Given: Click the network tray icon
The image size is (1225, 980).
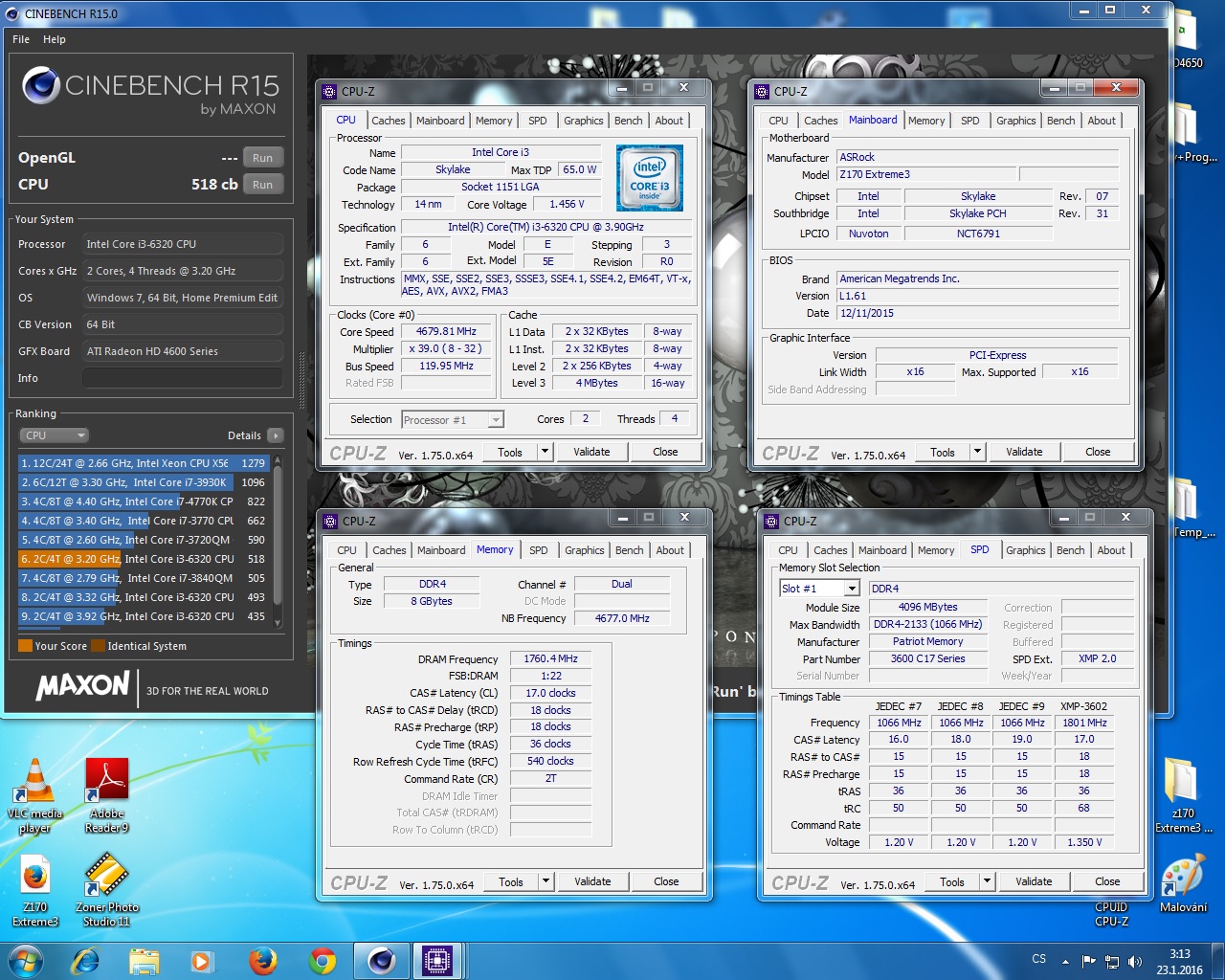Looking at the screenshot, I should (x=1112, y=961).
